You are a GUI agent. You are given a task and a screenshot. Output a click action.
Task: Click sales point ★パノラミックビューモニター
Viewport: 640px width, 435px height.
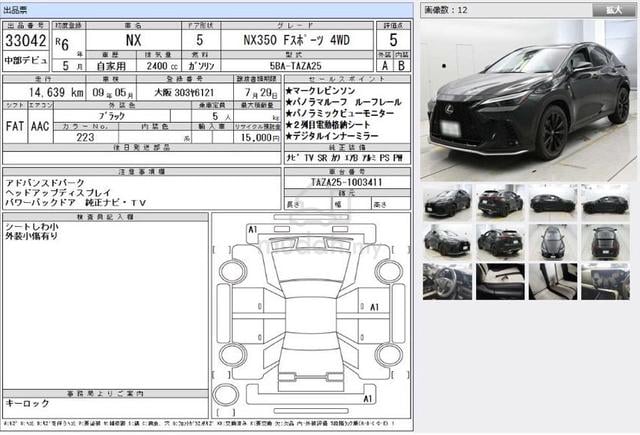click(x=340, y=113)
